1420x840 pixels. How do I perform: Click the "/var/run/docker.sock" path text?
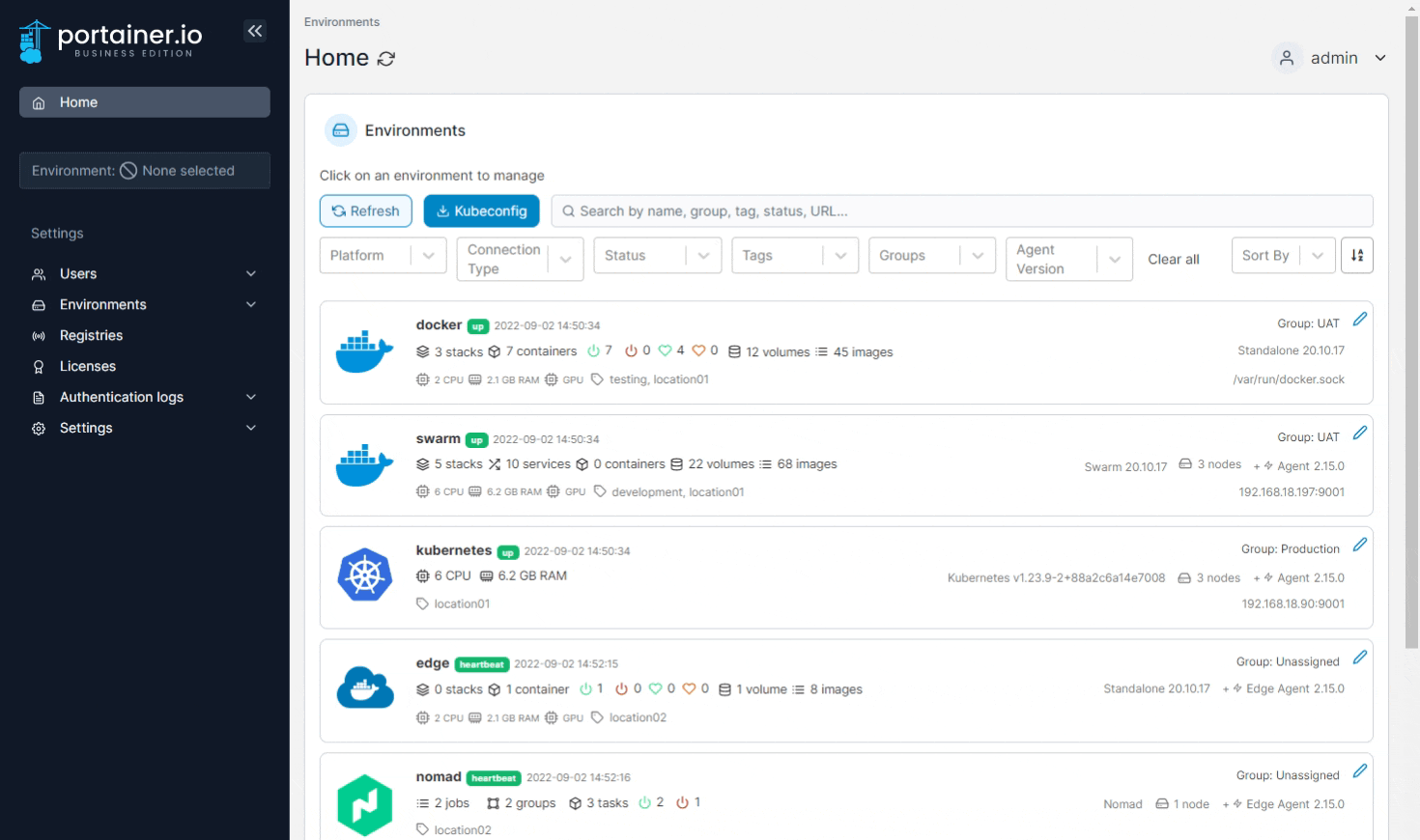[x=1289, y=379]
